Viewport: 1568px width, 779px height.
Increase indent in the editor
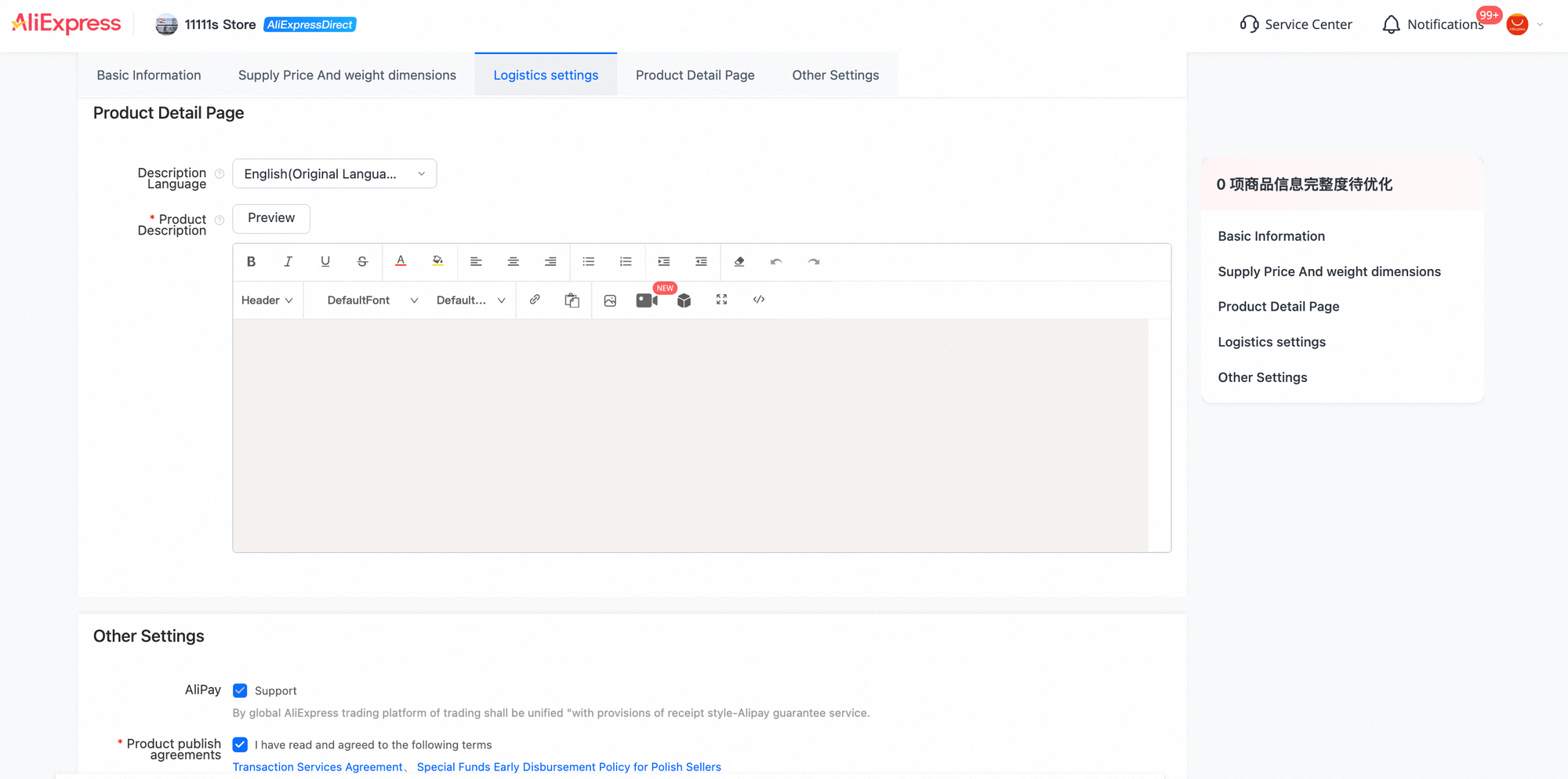point(664,262)
